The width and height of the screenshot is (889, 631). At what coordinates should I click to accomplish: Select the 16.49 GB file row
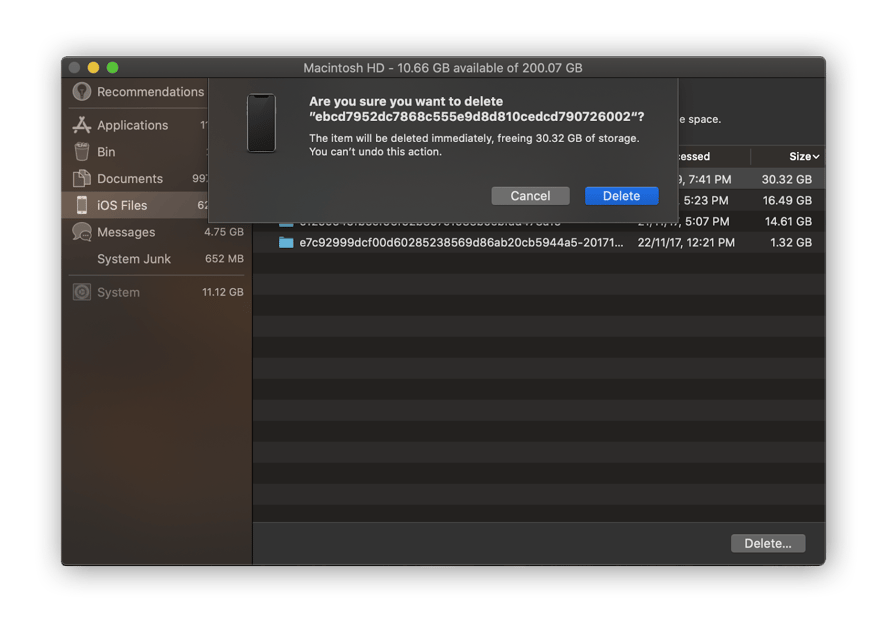[750, 199]
